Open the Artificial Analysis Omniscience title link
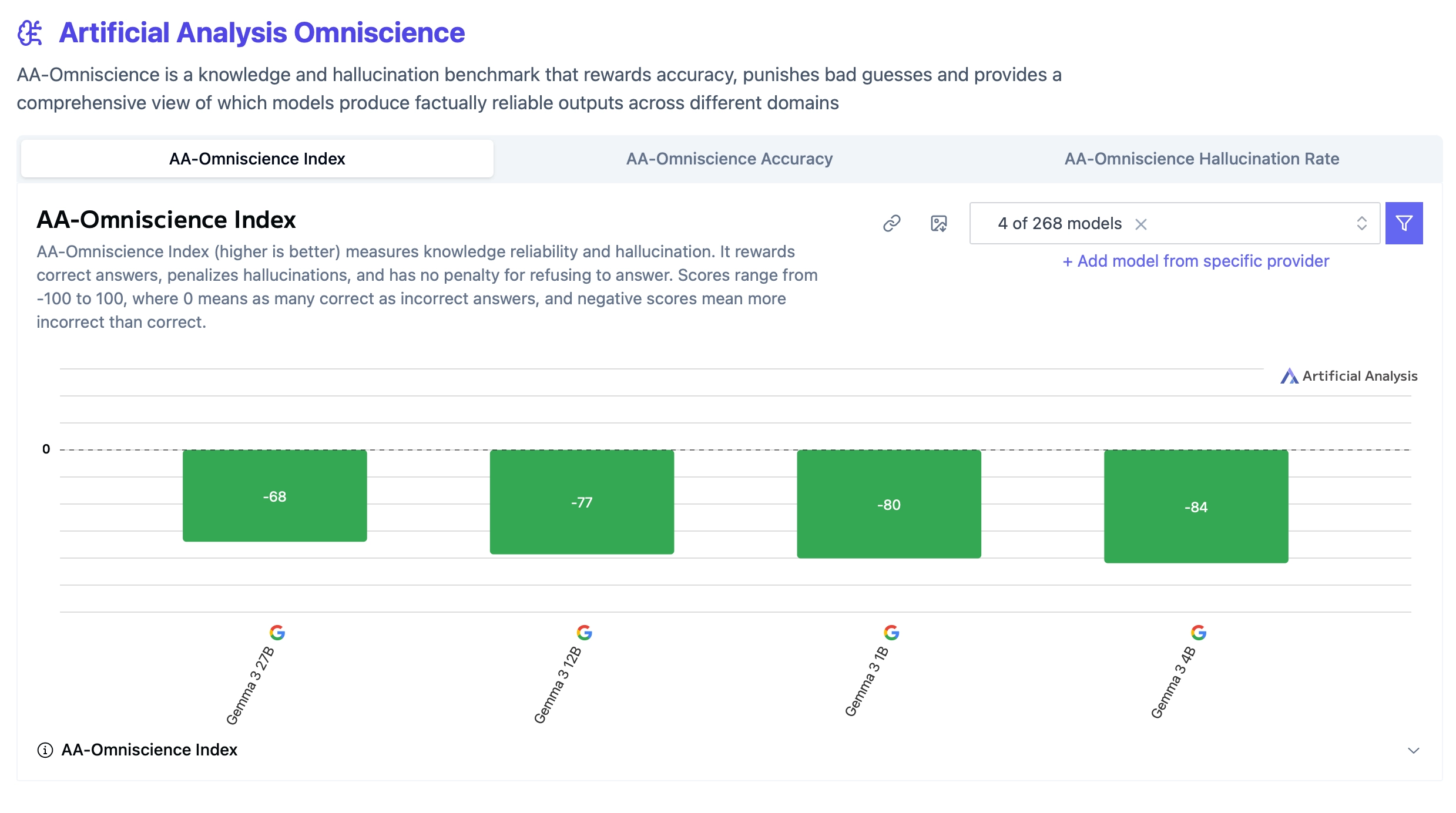 pos(261,33)
